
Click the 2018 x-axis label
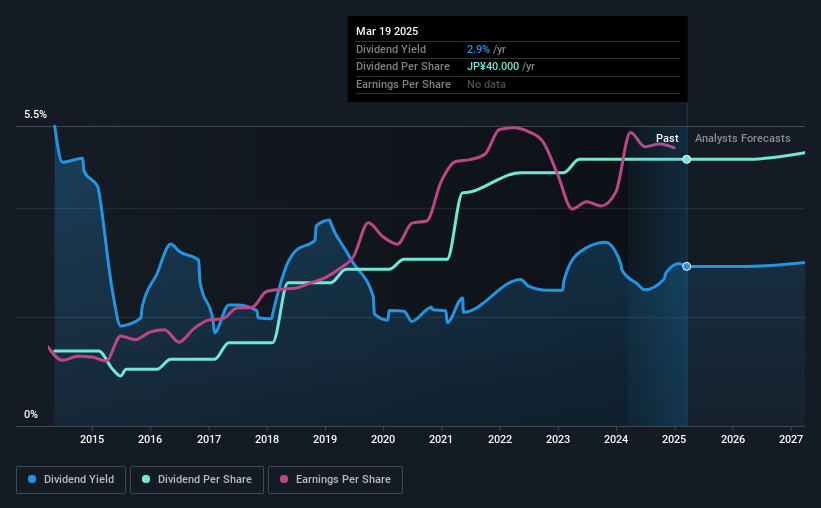point(267,439)
